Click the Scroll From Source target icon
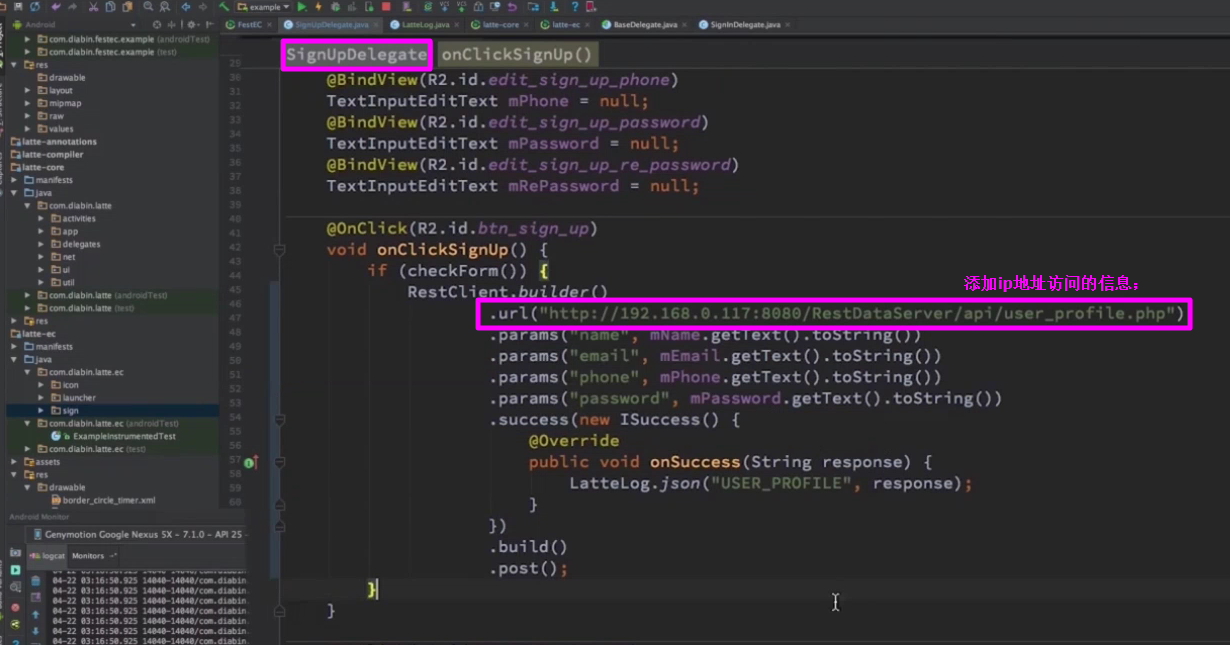Screen dimensions: 1230x645 (x=156, y=24)
